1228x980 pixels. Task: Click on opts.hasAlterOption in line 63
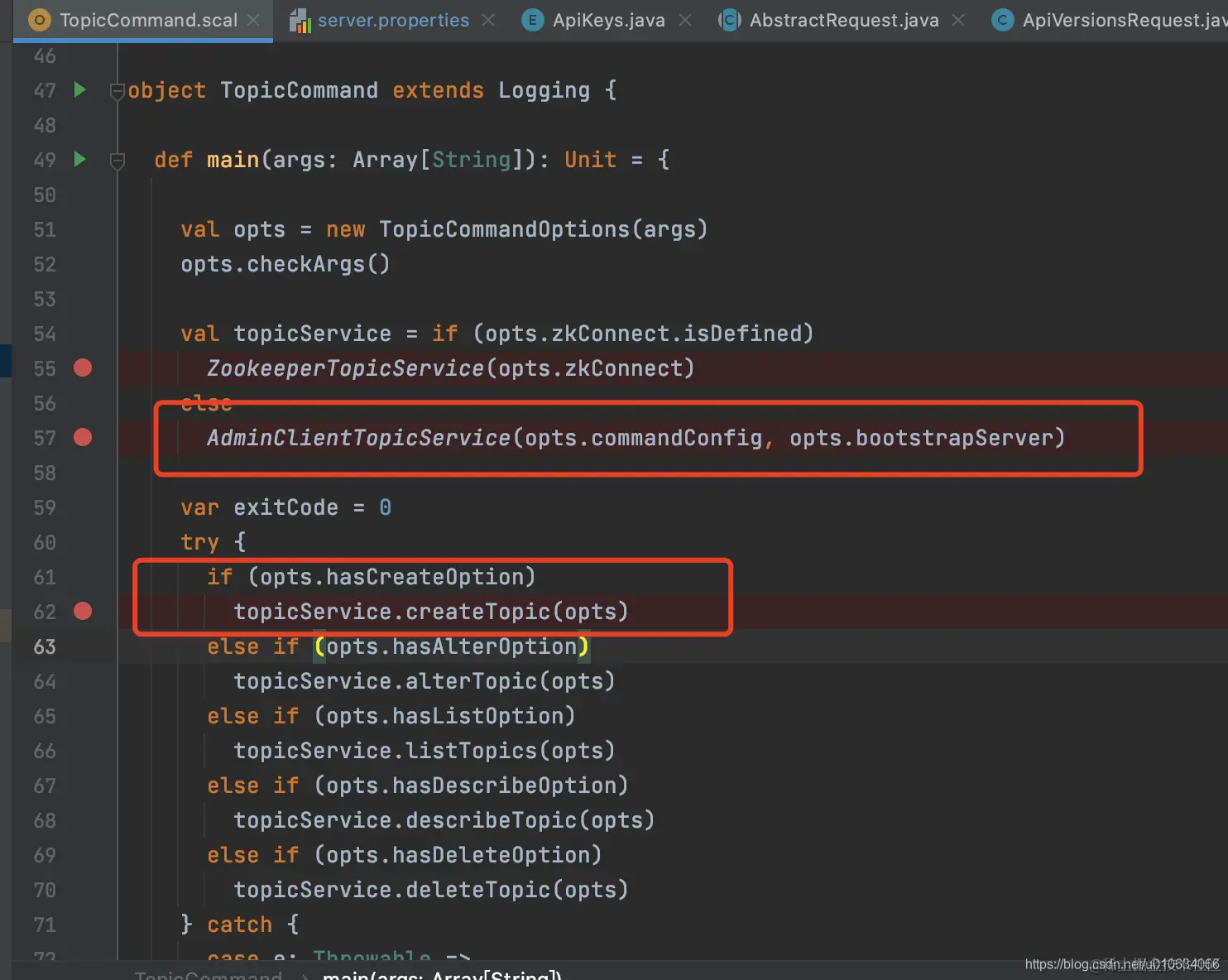(x=452, y=646)
